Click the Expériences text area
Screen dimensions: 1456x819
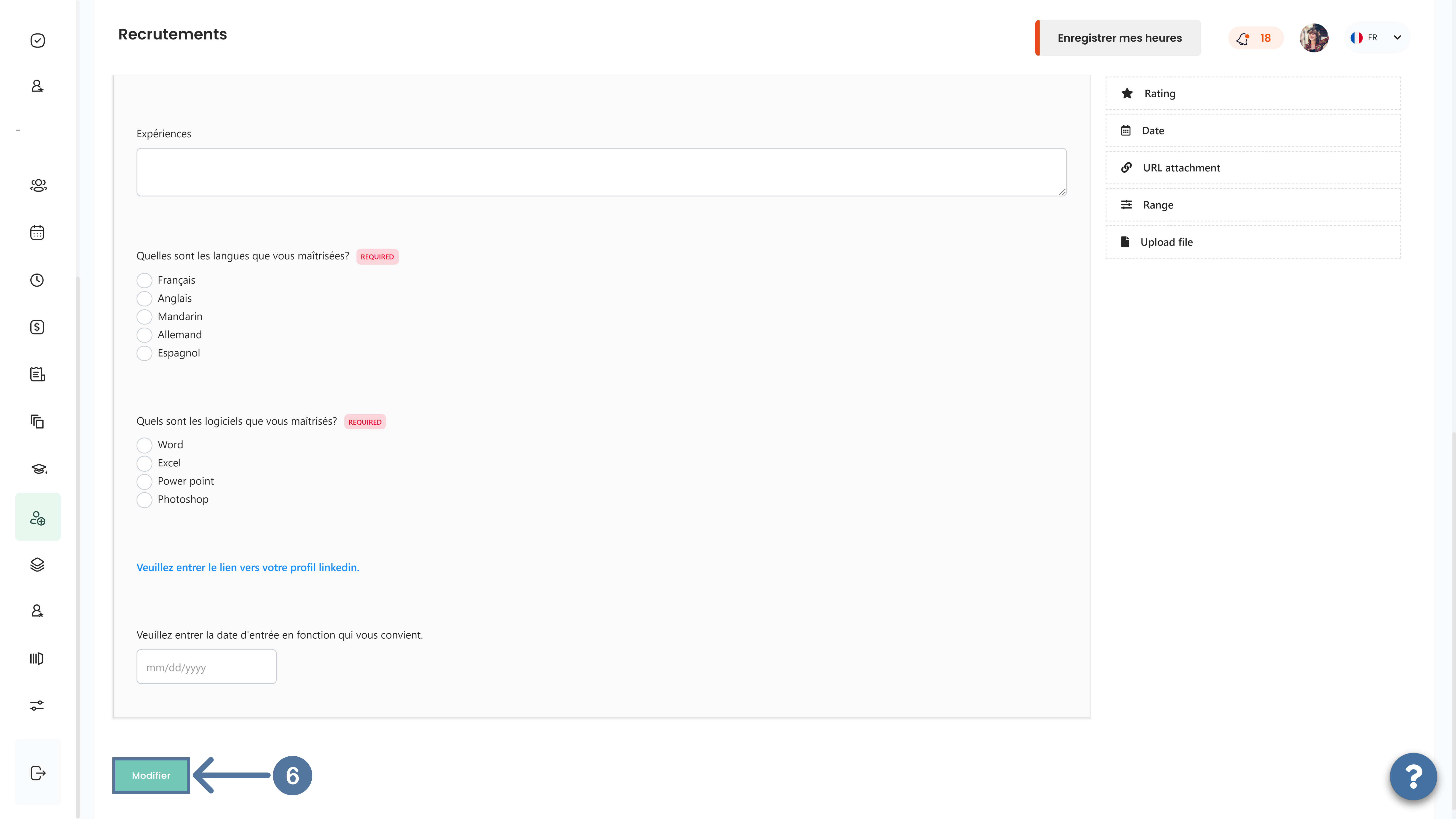click(601, 172)
